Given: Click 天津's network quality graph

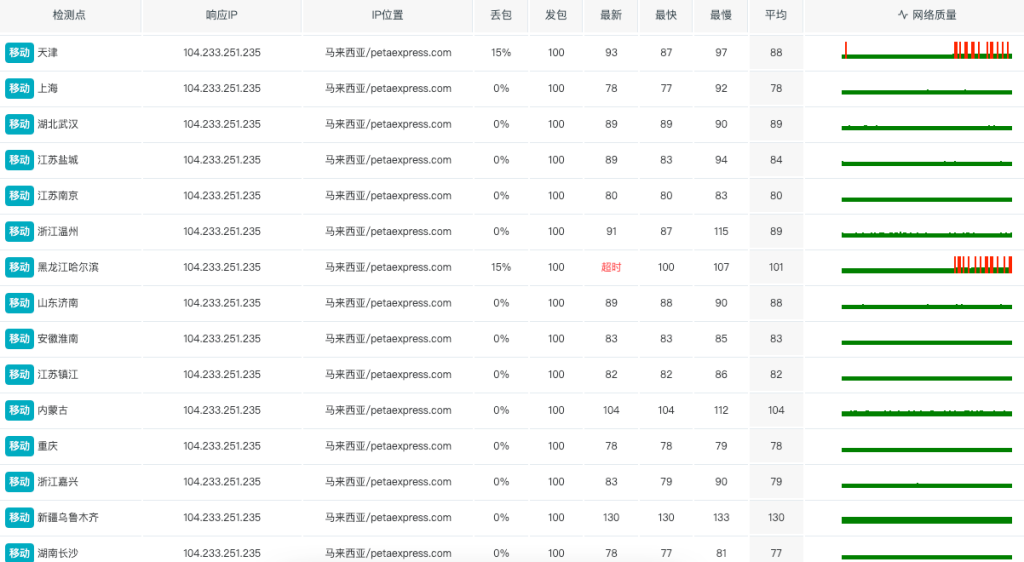Looking at the screenshot, I should pos(927,53).
